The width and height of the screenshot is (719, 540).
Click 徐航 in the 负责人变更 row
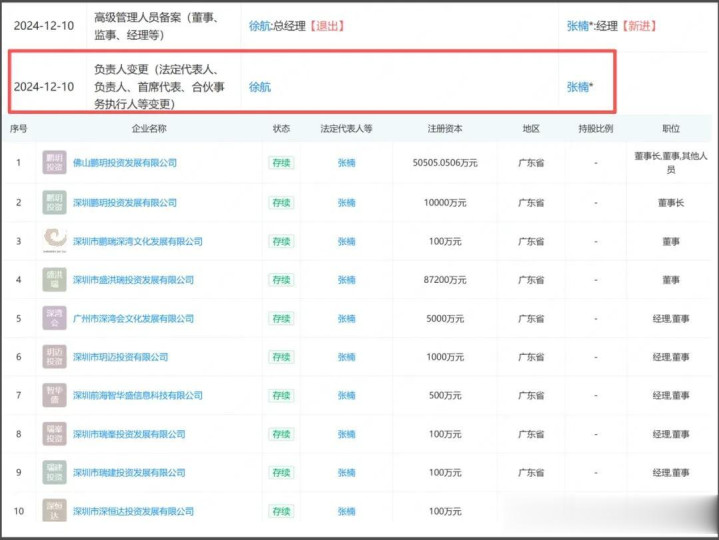260,88
